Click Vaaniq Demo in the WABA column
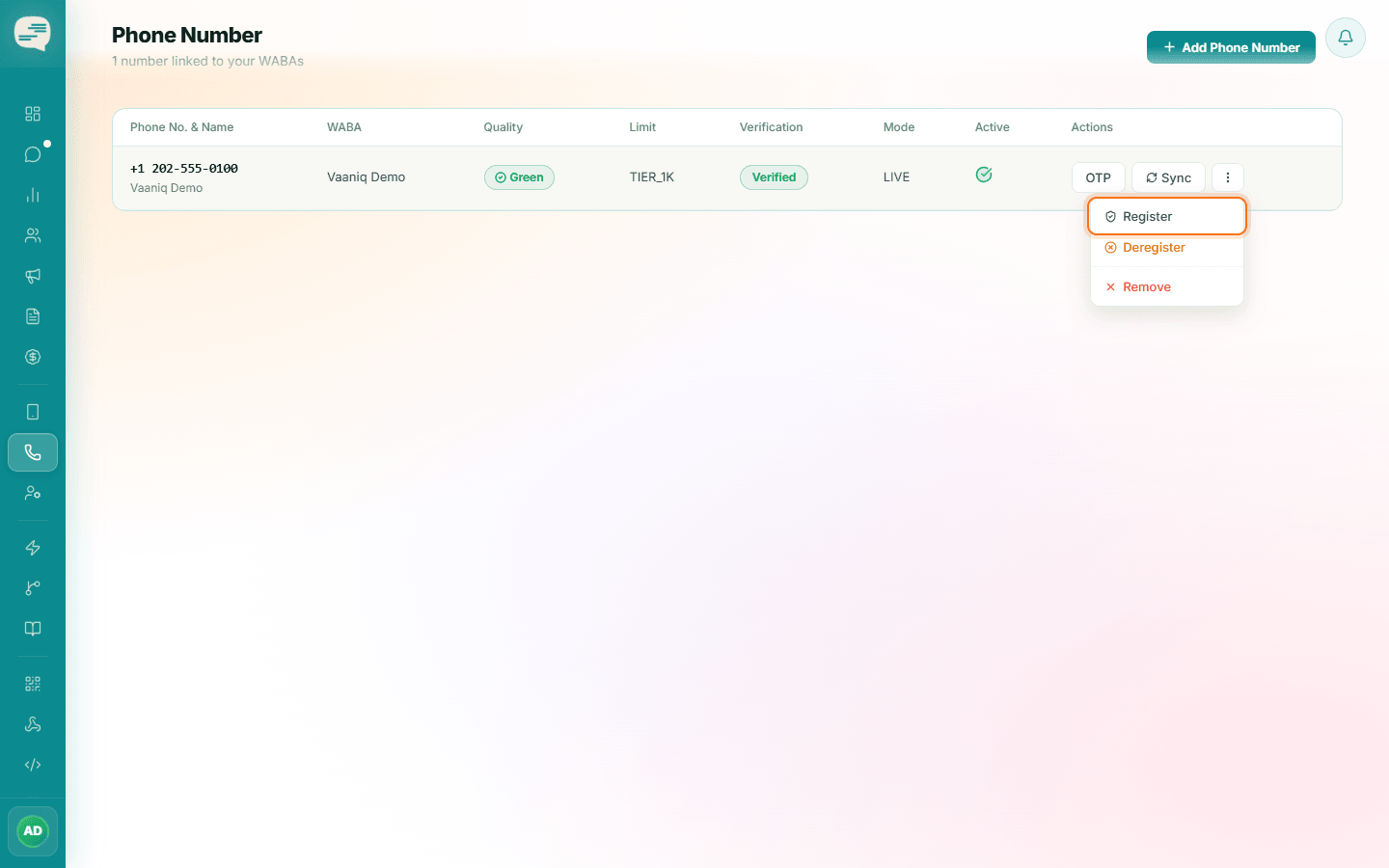This screenshot has width=1389, height=868. tap(367, 177)
